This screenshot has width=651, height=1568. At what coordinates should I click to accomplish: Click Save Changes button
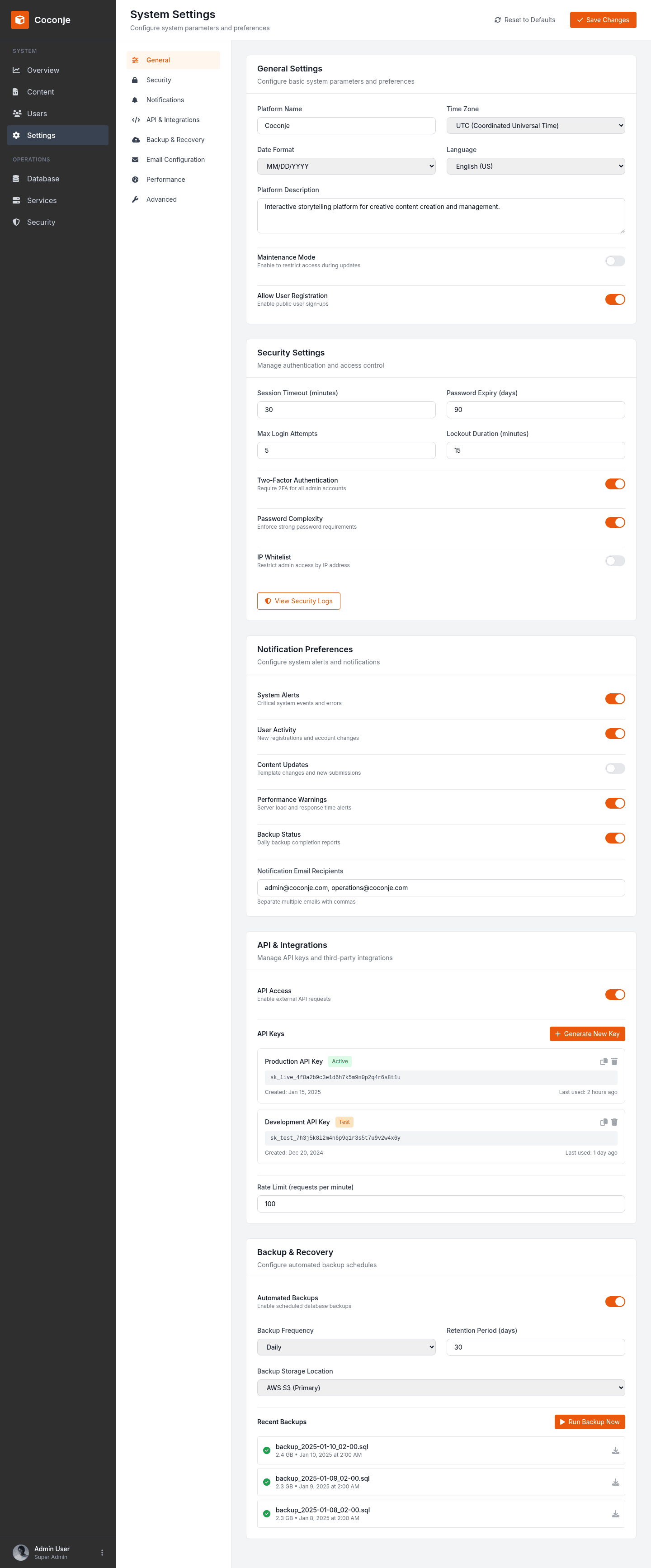(x=603, y=20)
